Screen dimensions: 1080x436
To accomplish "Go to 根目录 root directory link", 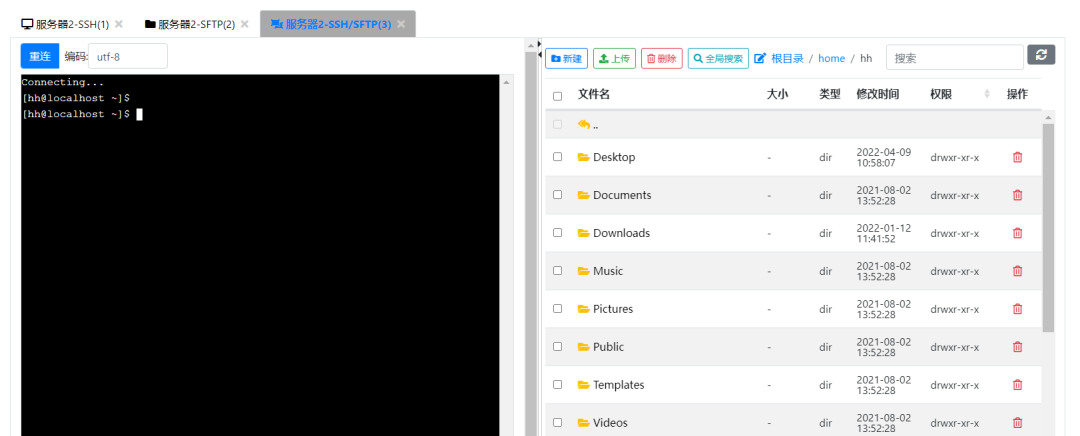I will point(787,59).
